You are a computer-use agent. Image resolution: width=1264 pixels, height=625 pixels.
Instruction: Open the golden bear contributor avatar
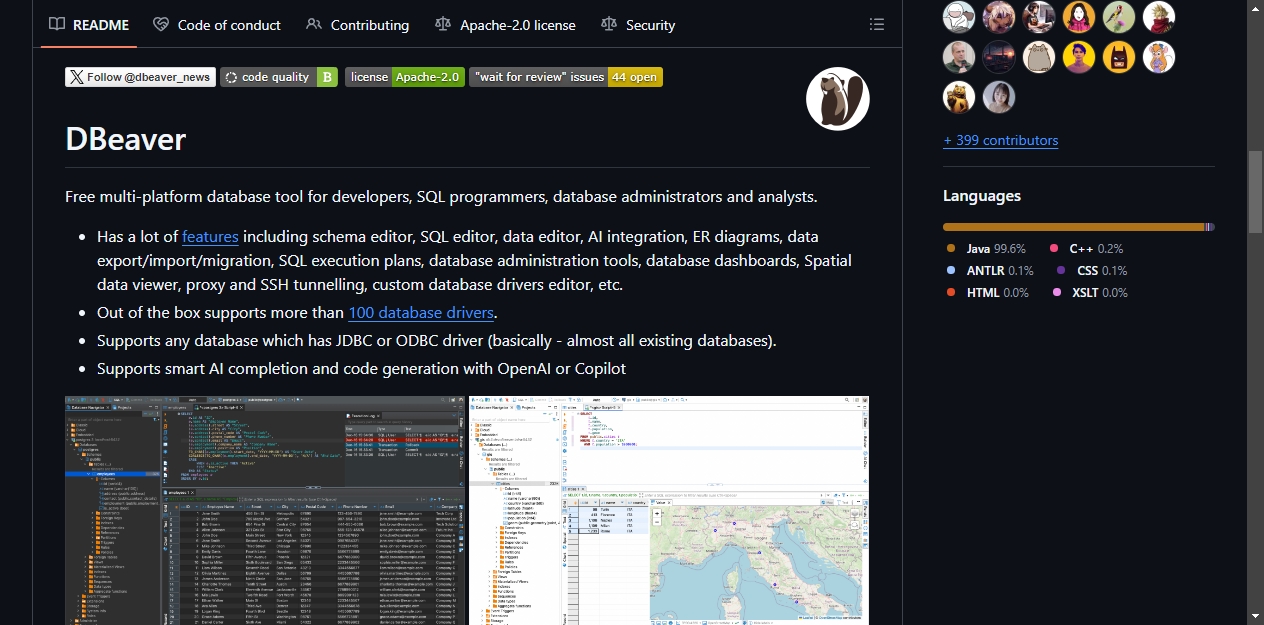coord(959,97)
